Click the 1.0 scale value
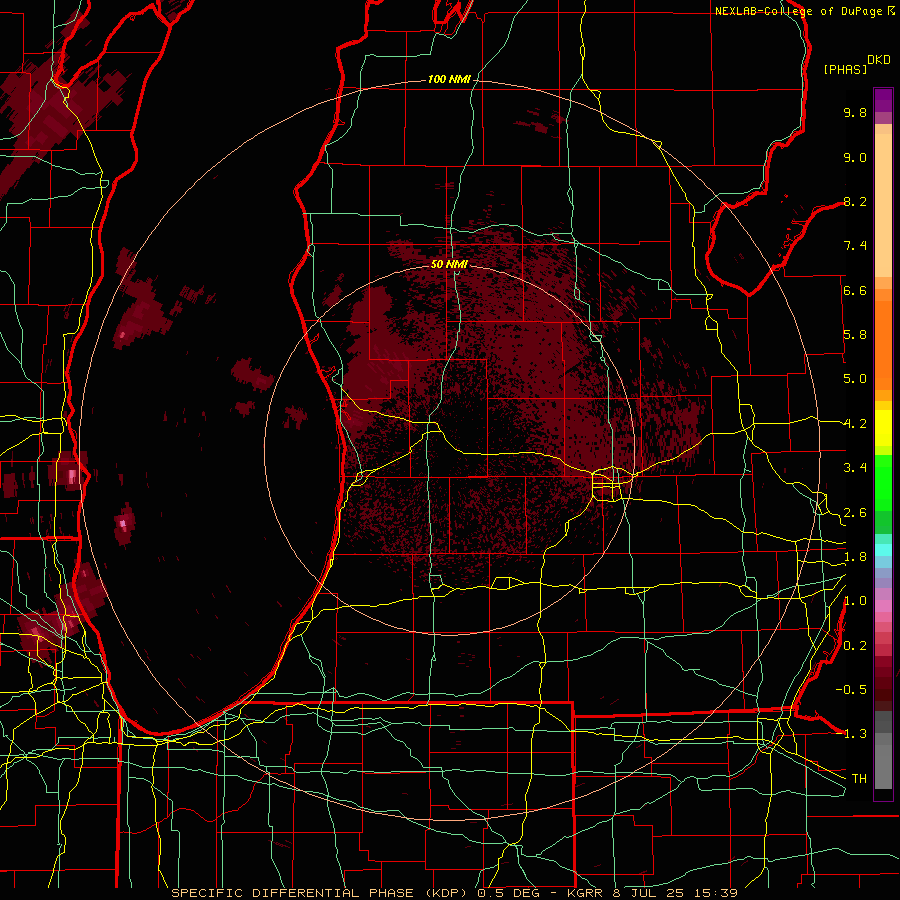900x900 pixels. [x=855, y=601]
